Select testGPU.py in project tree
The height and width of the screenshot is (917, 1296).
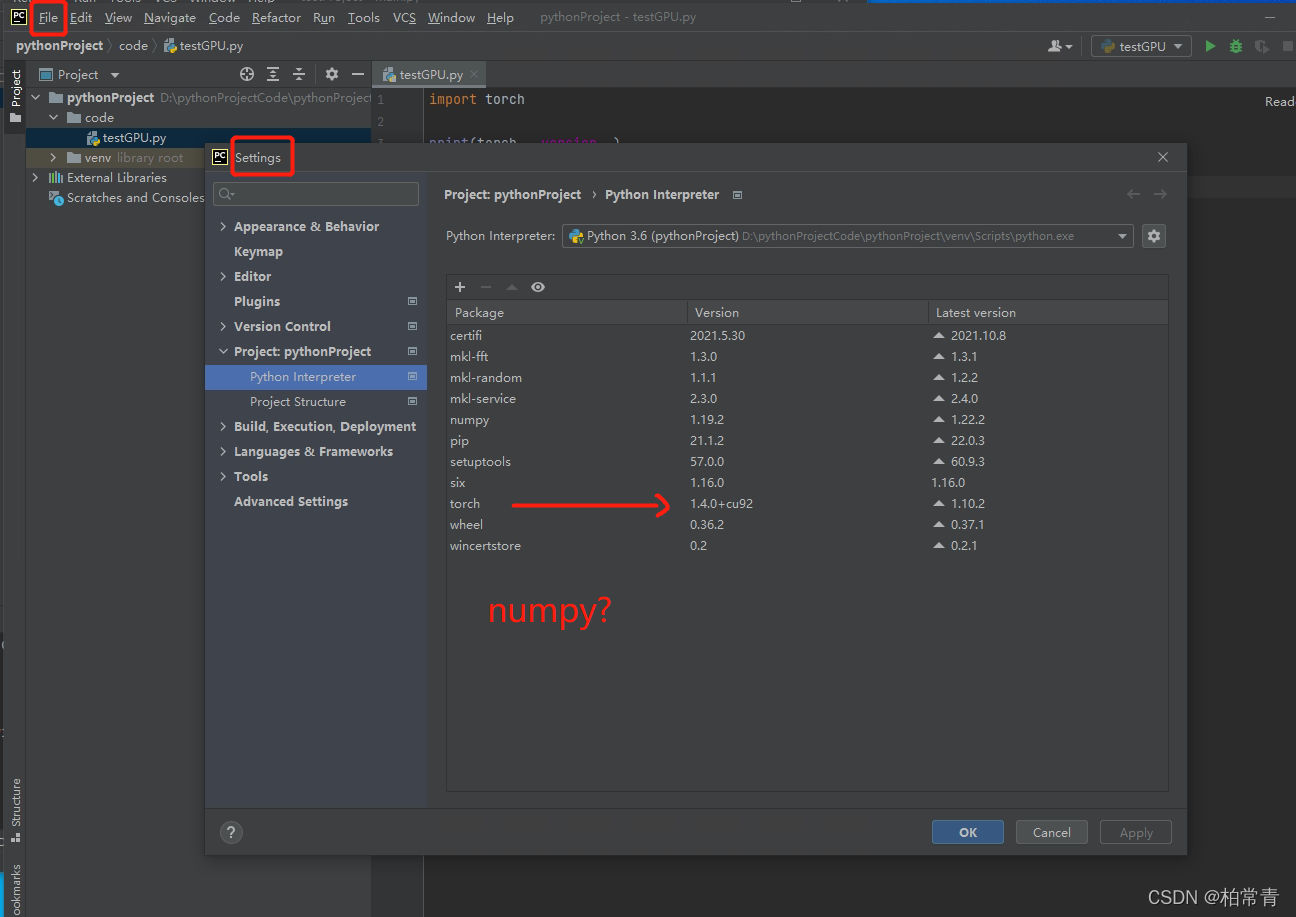(x=134, y=138)
